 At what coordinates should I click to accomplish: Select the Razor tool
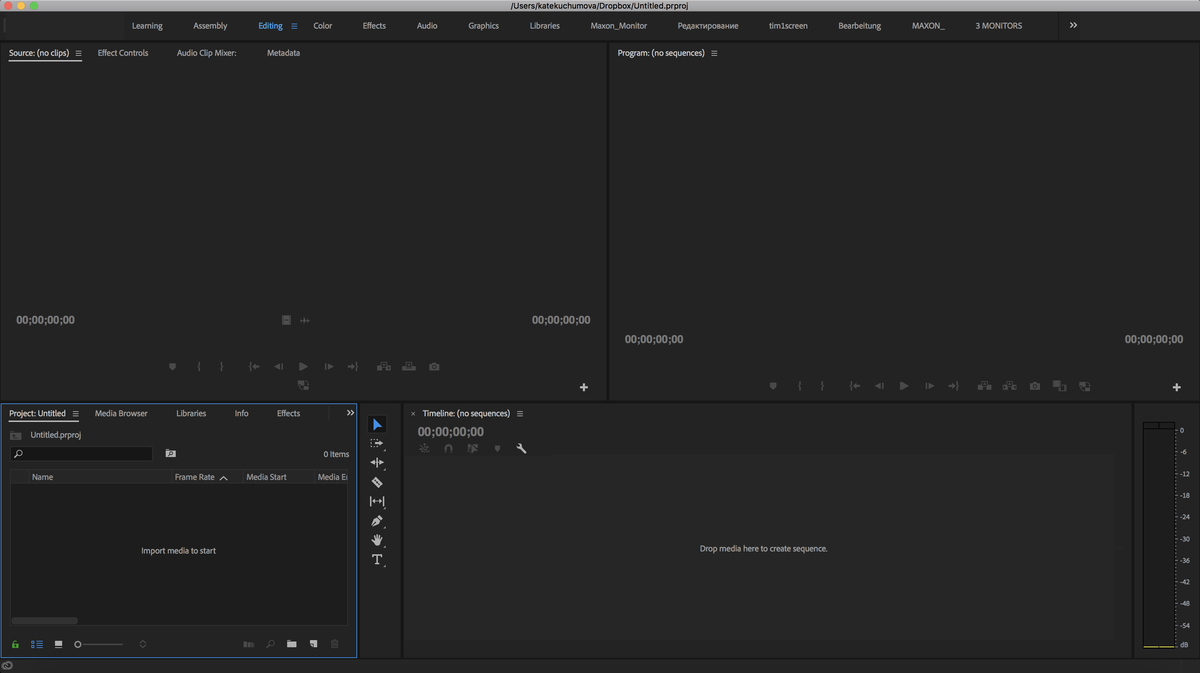click(377, 482)
